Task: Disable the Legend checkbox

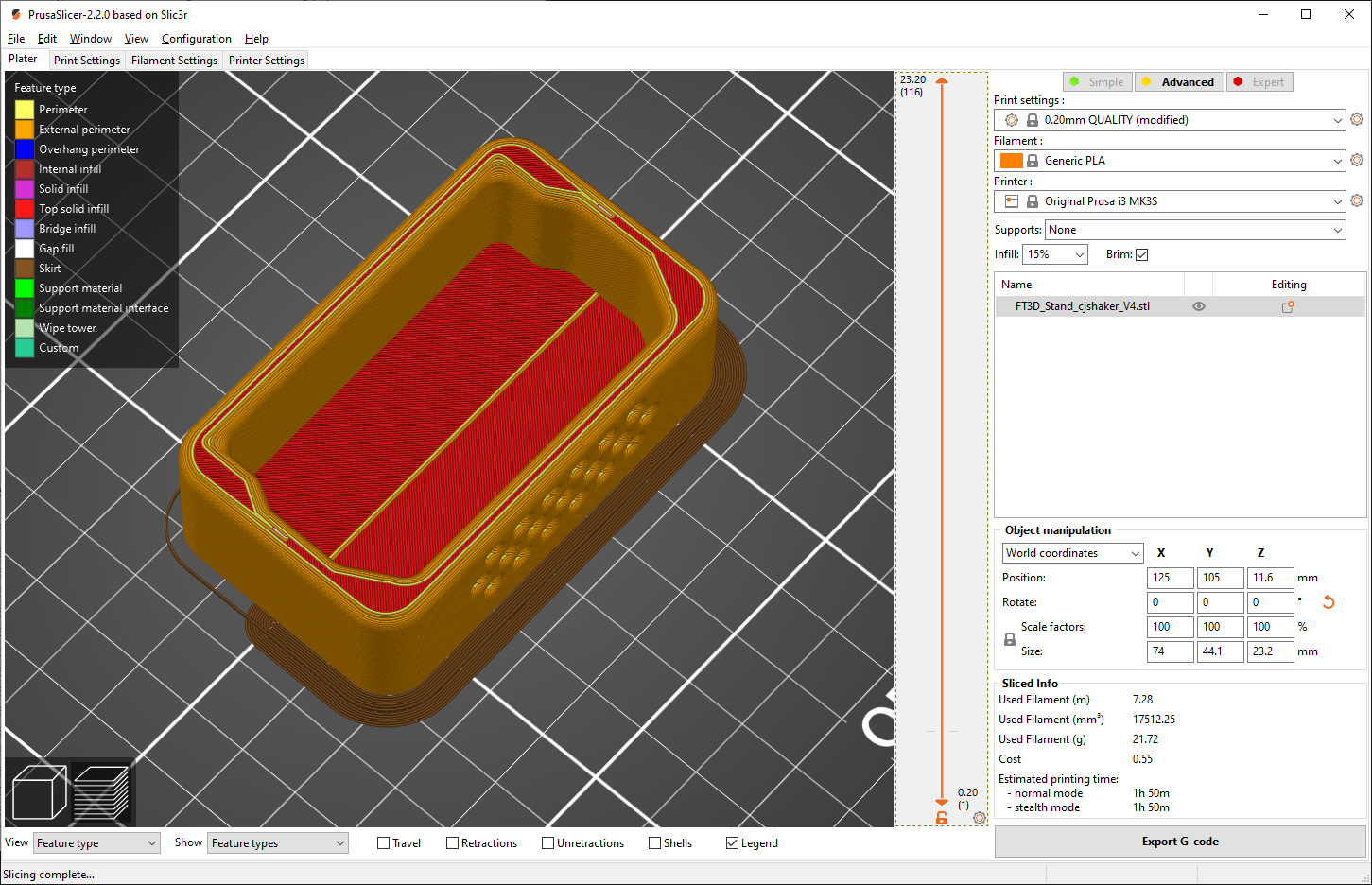Action: point(732,843)
